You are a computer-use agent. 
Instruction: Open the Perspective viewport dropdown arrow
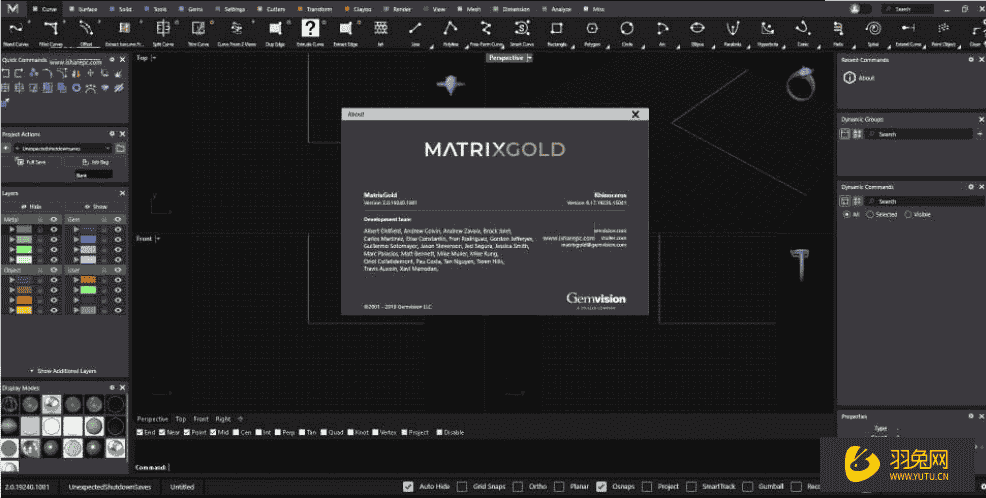pos(529,58)
